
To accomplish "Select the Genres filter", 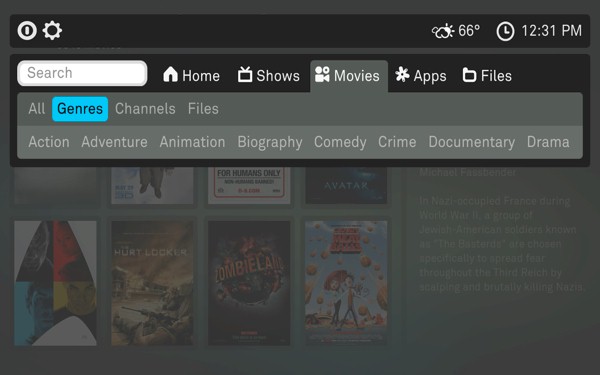I will [80, 109].
